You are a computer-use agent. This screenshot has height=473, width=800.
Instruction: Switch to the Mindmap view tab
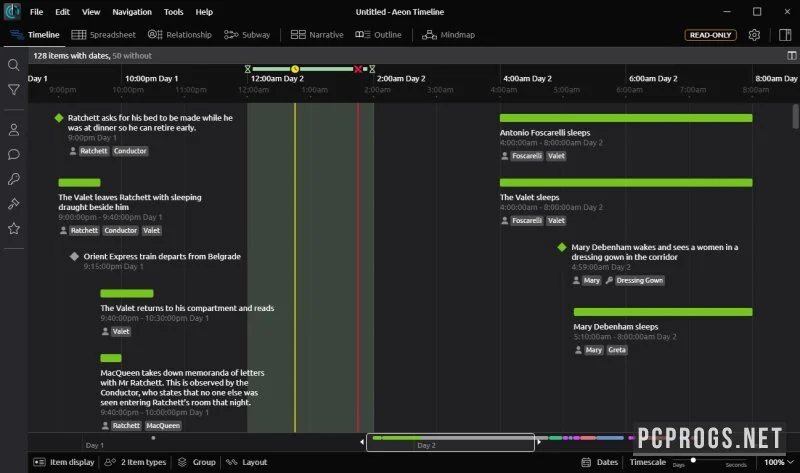click(448, 35)
